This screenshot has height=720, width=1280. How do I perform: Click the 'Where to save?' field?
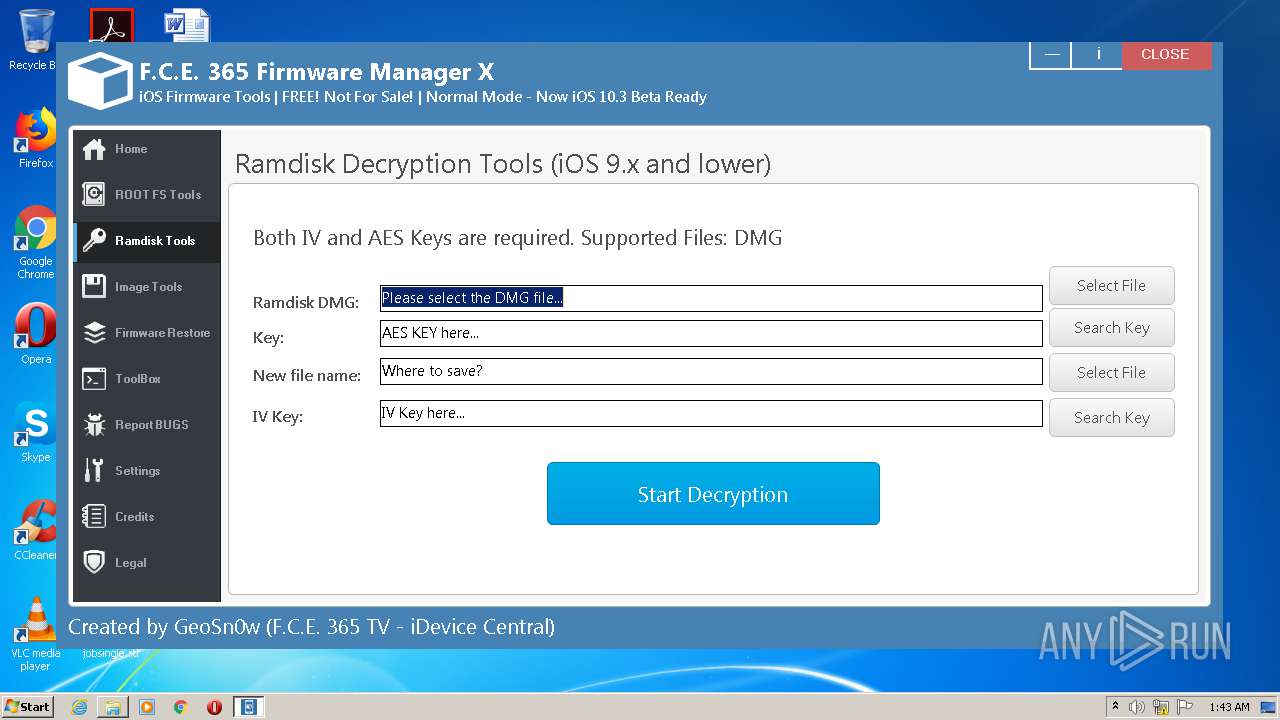[x=711, y=371]
